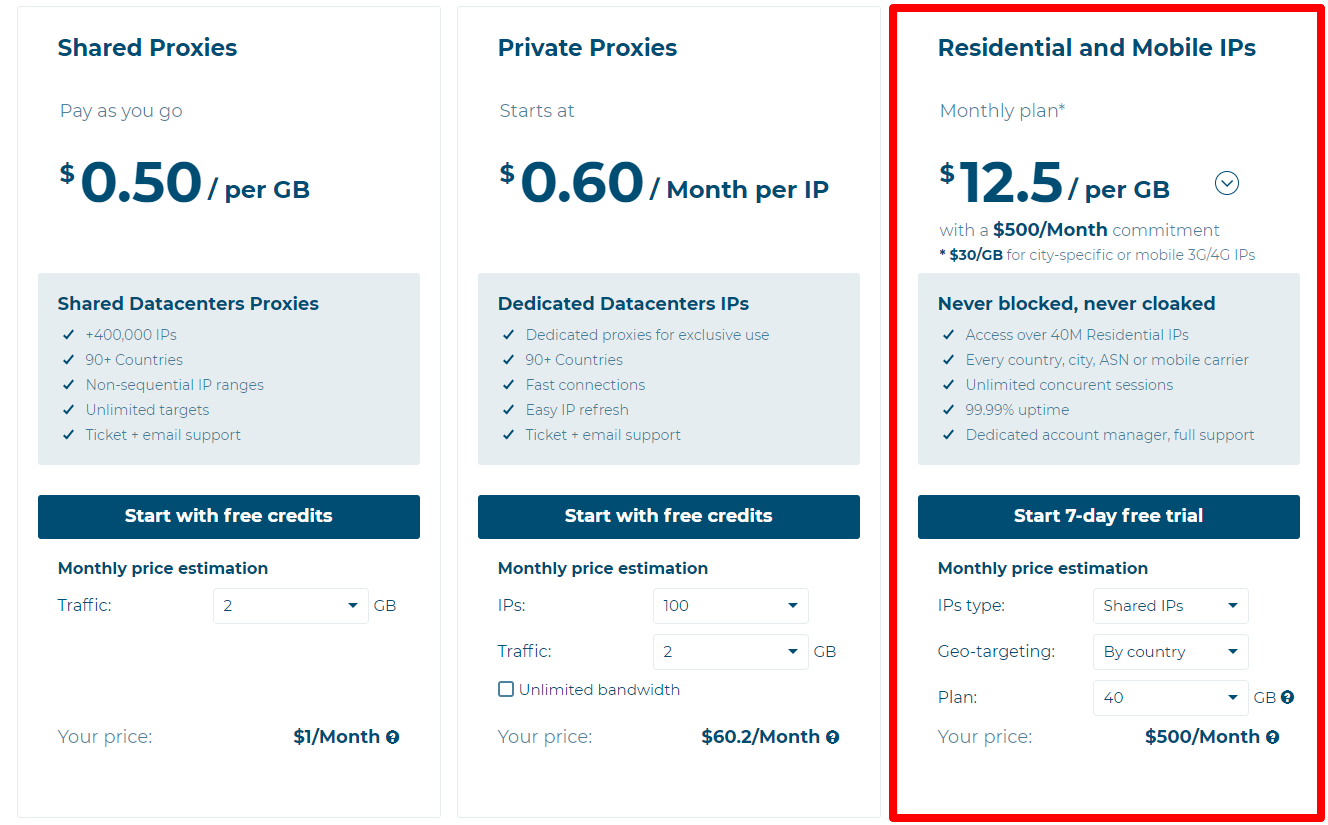Open the Traffic dropdown in Shared Proxies estimator
Screen dimensions: 1328x825
291,605
